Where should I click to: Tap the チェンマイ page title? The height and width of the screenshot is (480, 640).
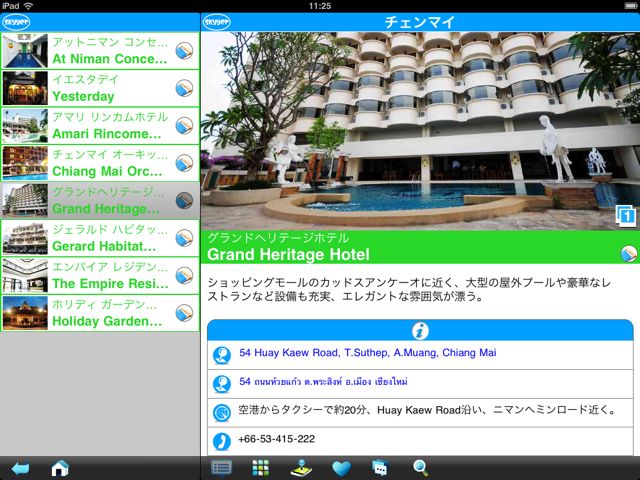point(420,22)
